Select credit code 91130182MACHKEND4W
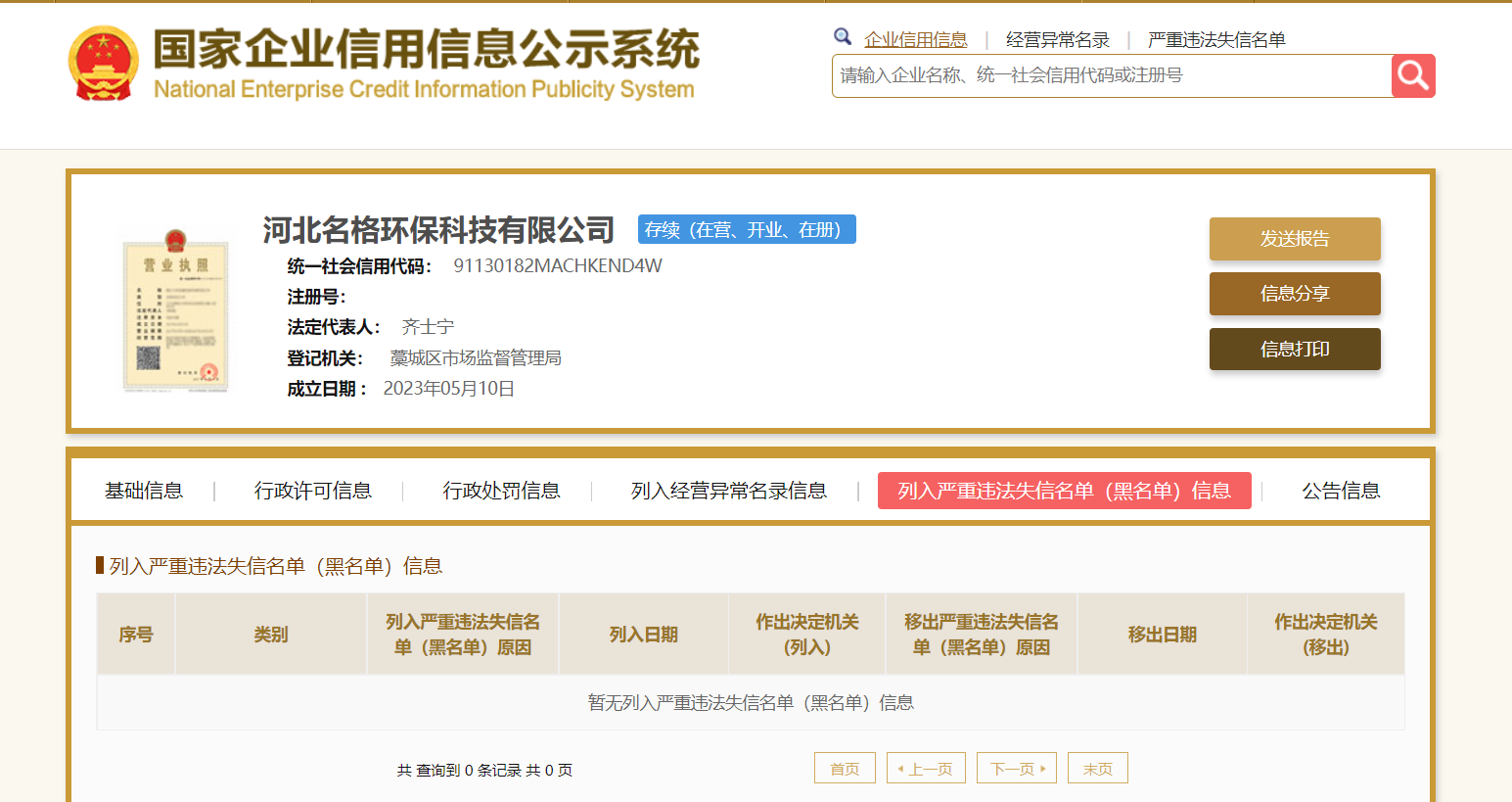Screen dimensions: 1512x802 tap(558, 266)
